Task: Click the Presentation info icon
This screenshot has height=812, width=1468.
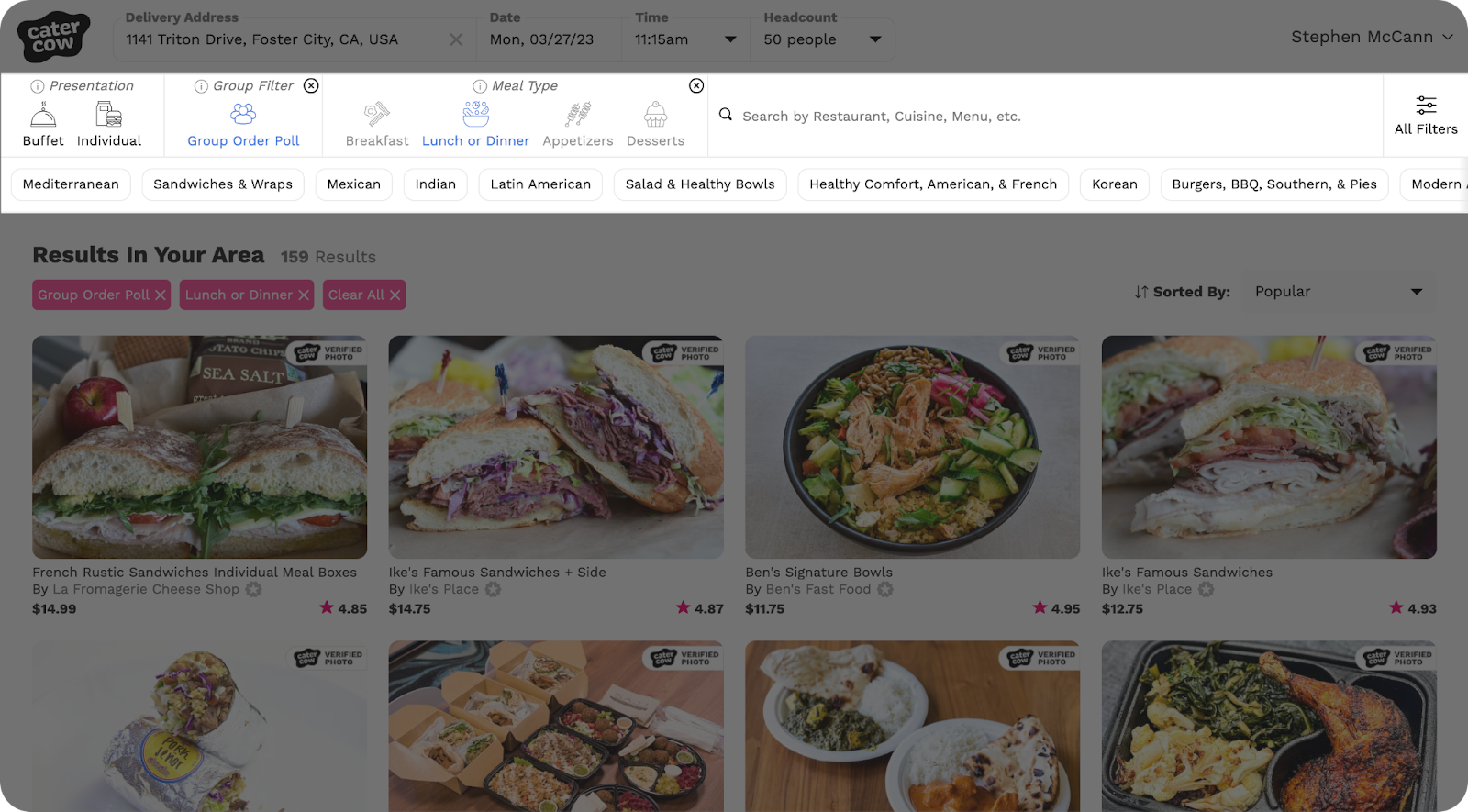Action: (x=38, y=86)
